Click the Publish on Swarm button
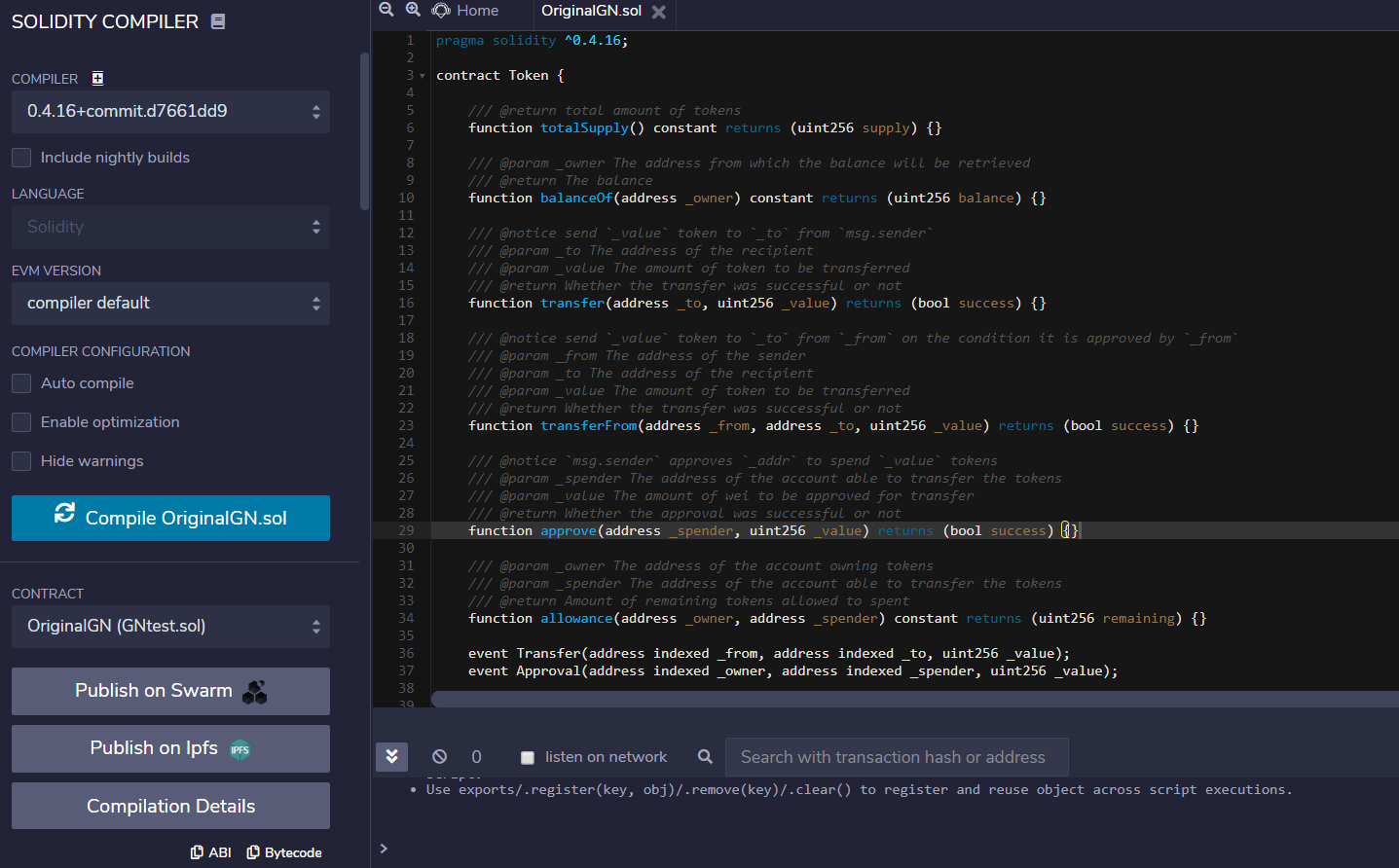The width and height of the screenshot is (1399, 868). click(170, 691)
